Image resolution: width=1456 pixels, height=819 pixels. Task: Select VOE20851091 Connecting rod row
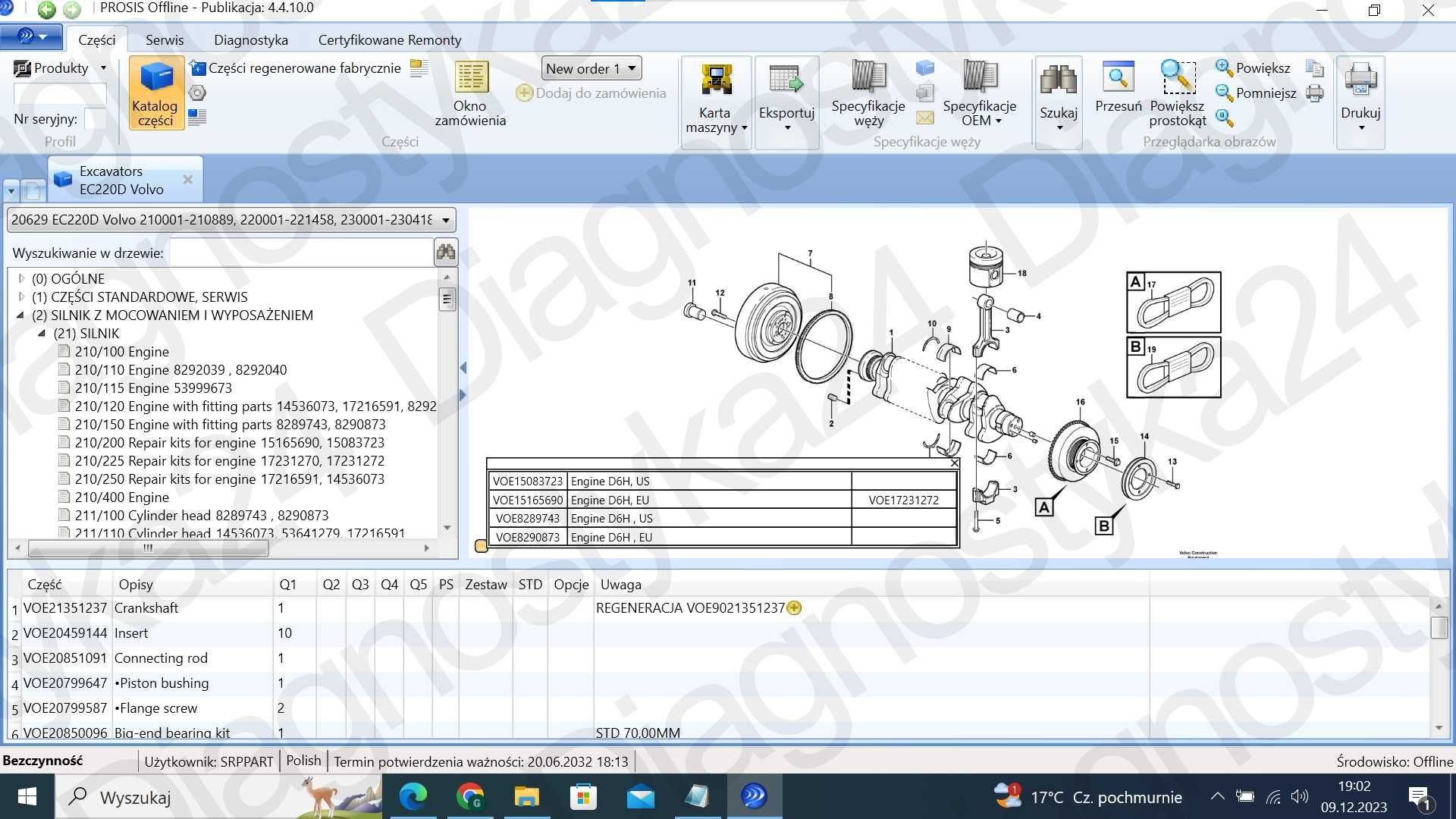tap(720, 658)
